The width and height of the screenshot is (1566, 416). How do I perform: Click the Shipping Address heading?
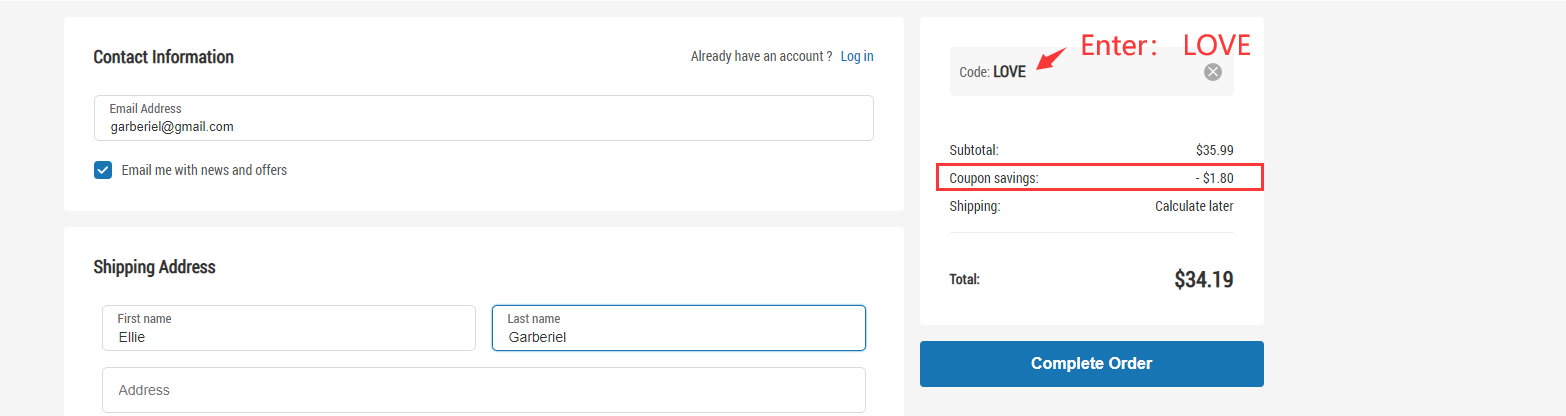coord(154,267)
